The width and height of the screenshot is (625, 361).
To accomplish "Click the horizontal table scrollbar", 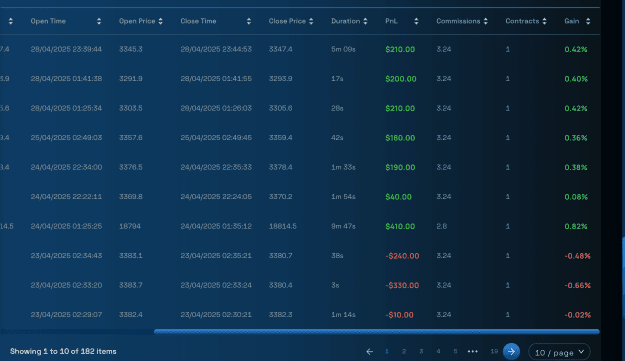I will point(377,332).
